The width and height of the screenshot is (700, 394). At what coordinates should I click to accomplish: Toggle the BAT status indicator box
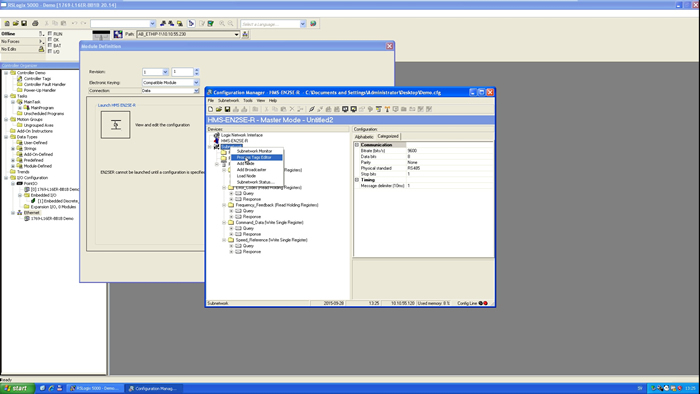[x=50, y=46]
